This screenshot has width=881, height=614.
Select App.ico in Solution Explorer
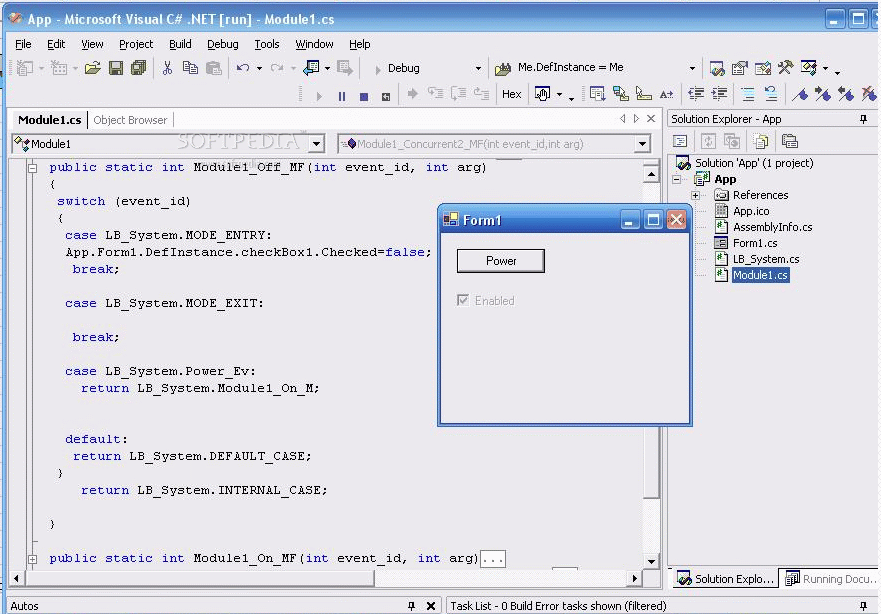tap(751, 211)
